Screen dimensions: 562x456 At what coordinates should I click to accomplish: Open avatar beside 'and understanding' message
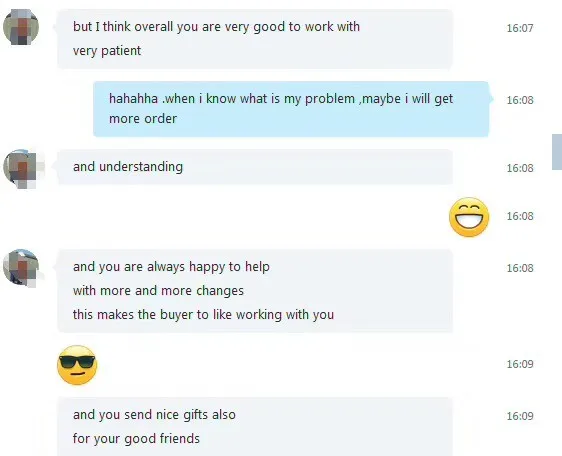[x=22, y=168]
